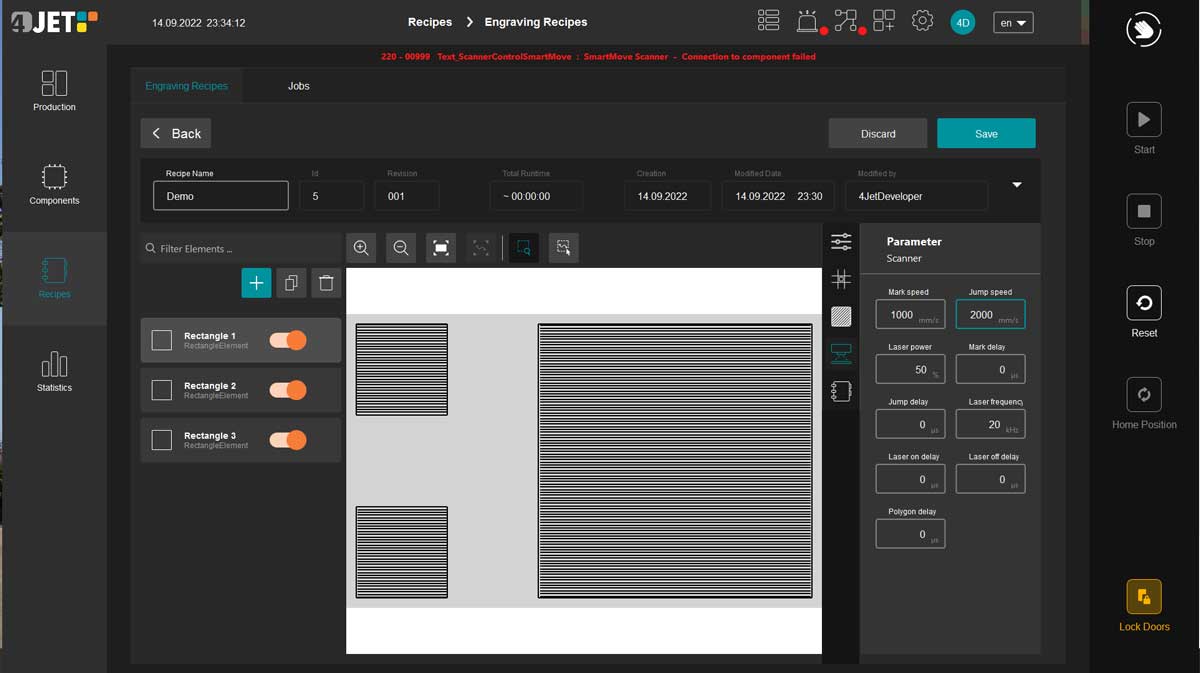Open the grid settings side icon
This screenshot has width=1200, height=673.
pos(841,279)
